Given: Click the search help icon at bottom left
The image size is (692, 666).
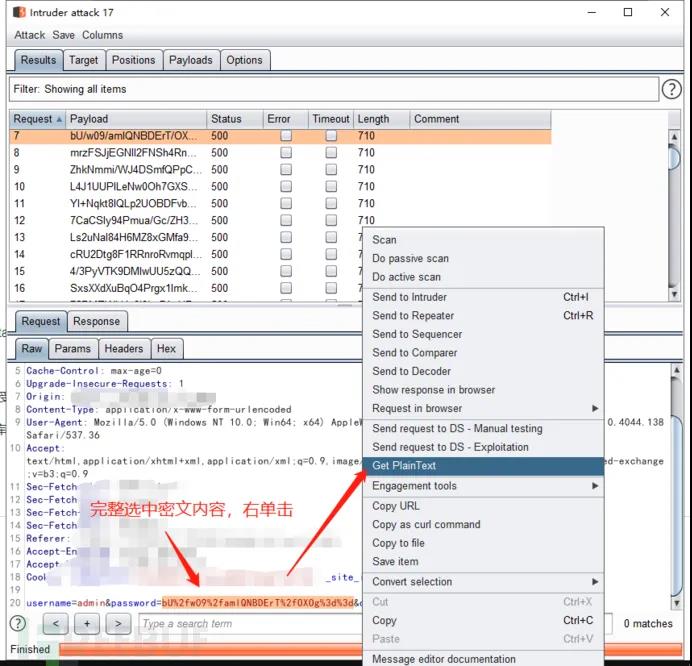Looking at the screenshot, I should [18, 624].
